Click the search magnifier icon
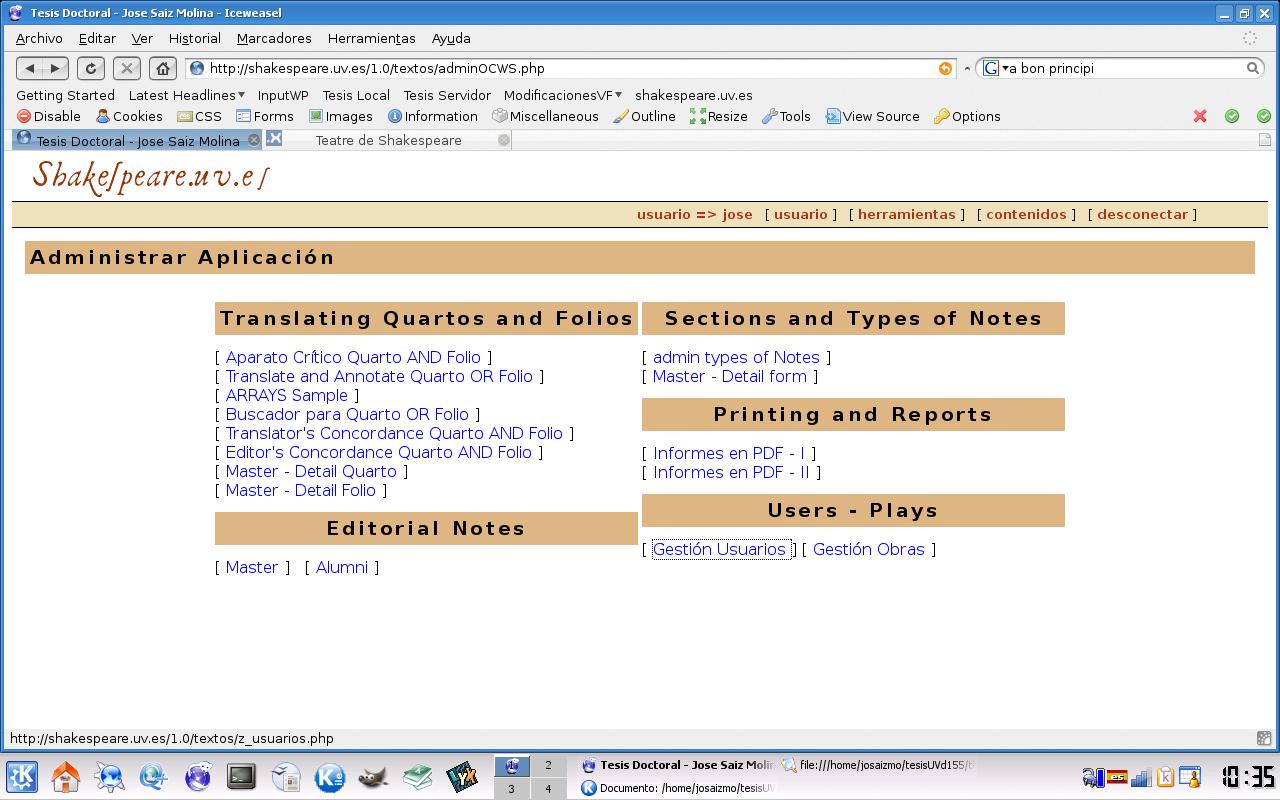The width and height of the screenshot is (1280, 800). tap(1252, 68)
